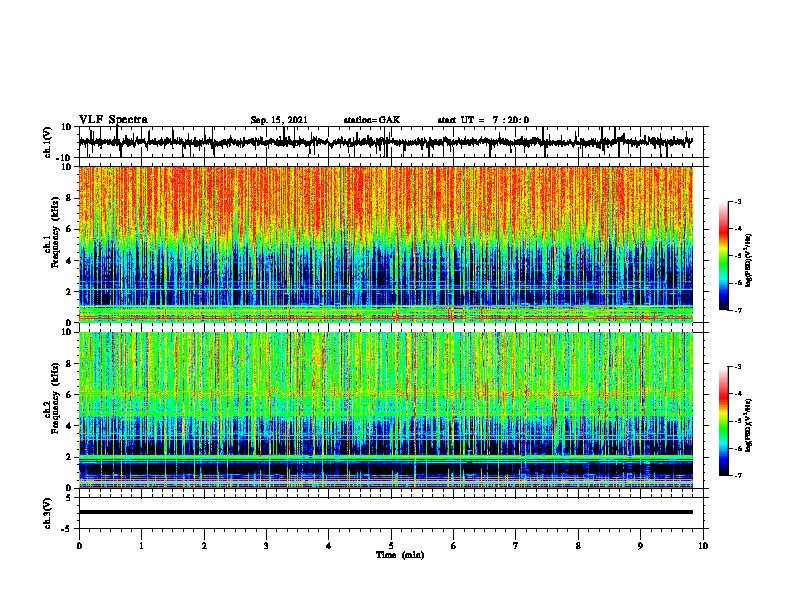Click time axis tick label "7"
This screenshot has width=792, height=612.
click(516, 546)
